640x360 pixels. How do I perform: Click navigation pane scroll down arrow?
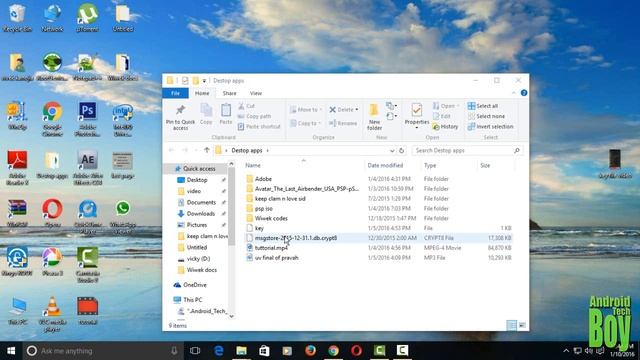(x=231, y=316)
